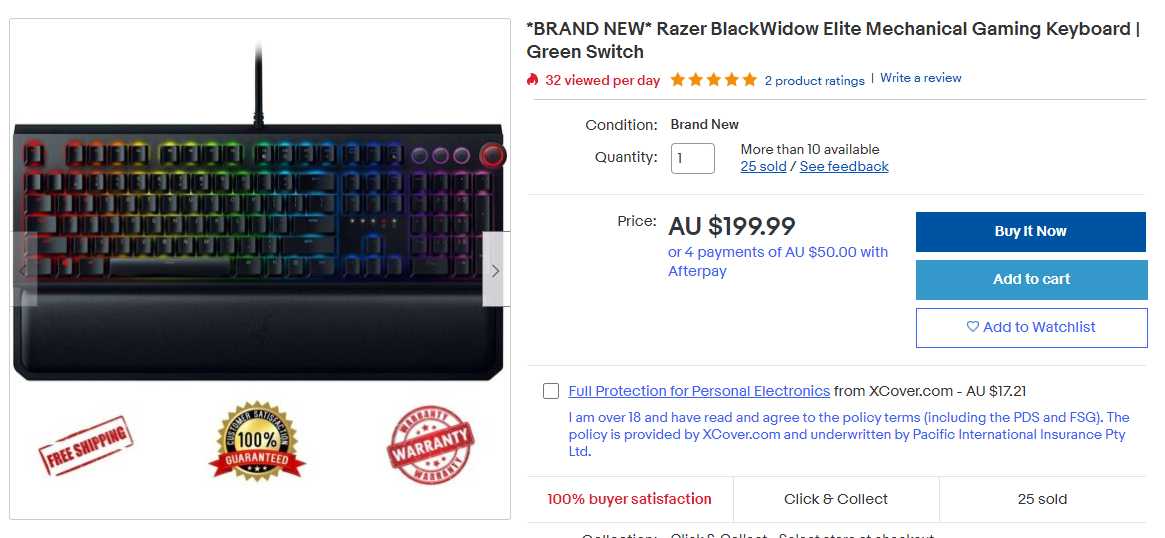Open Full Protection for Personal Electronics link

pyautogui.click(x=699, y=391)
